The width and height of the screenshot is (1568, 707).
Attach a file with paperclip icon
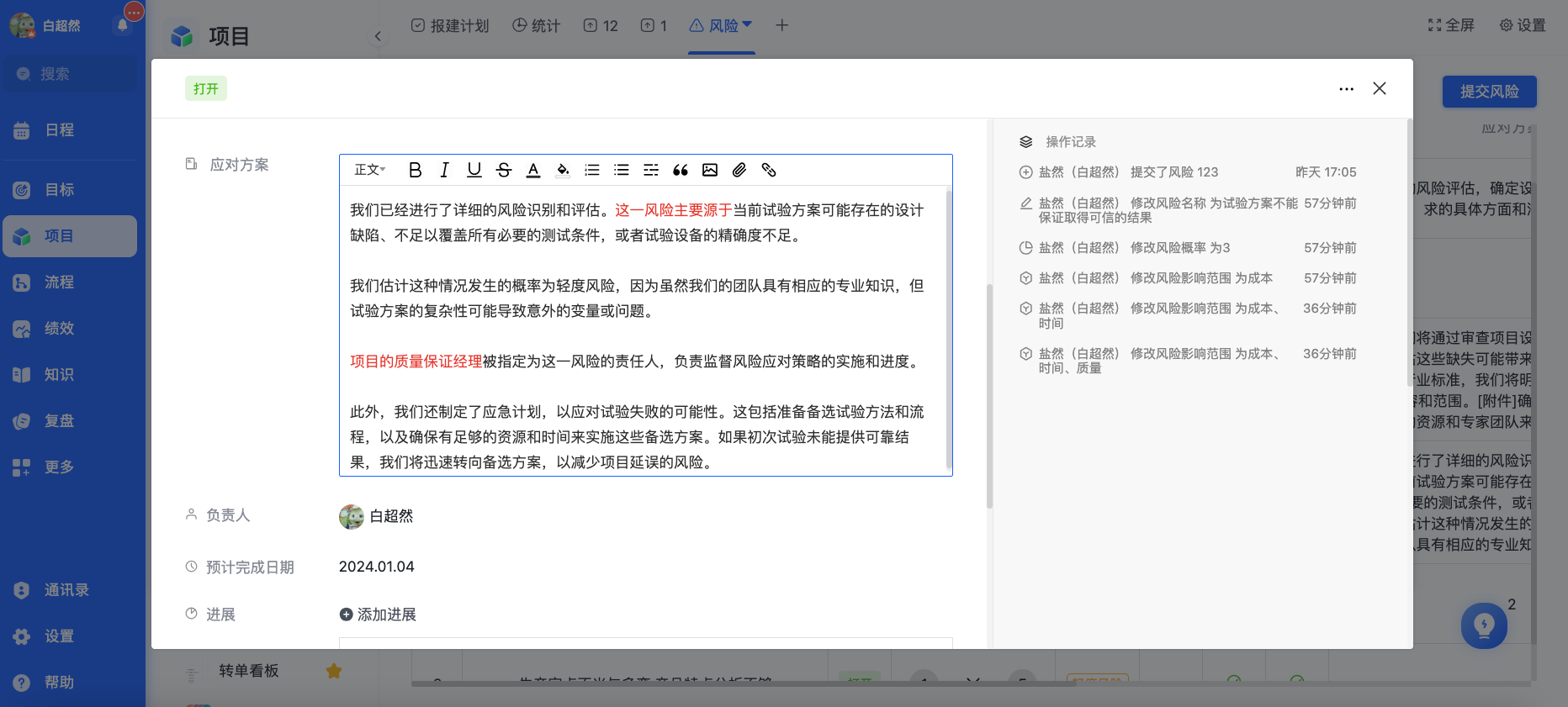[x=739, y=170]
